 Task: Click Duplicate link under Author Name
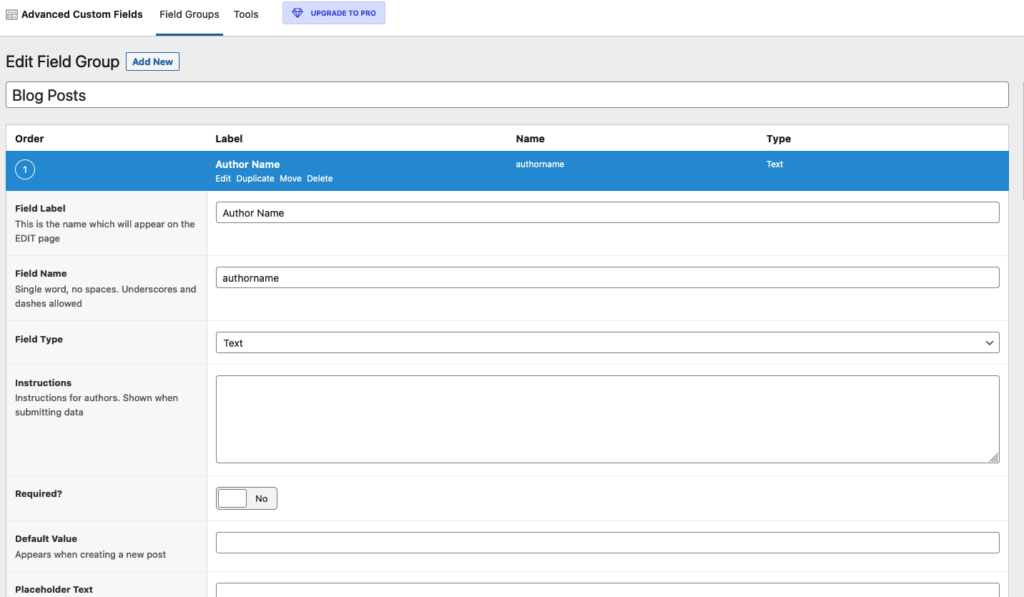[x=255, y=178]
